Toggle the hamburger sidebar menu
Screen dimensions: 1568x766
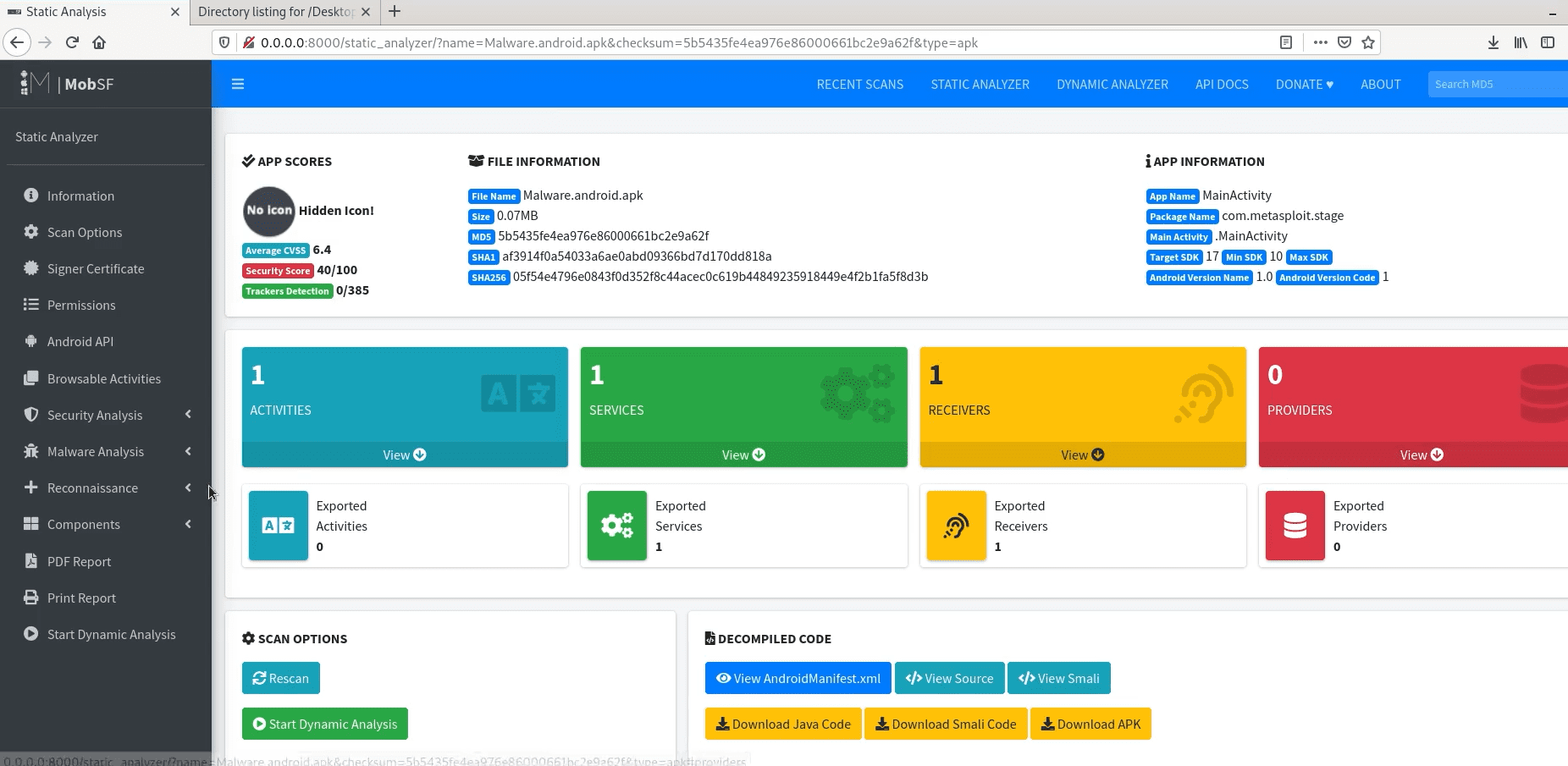[238, 84]
